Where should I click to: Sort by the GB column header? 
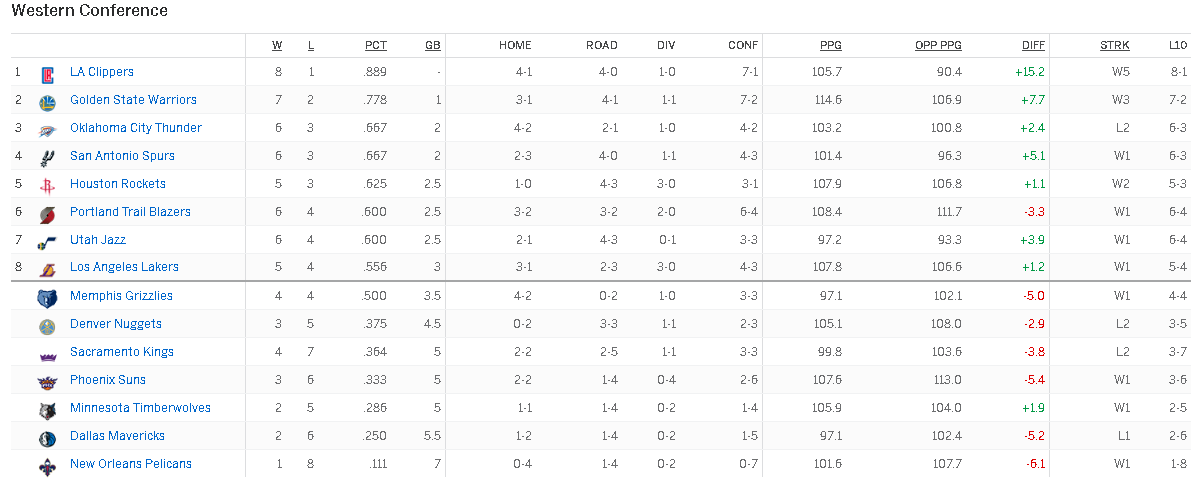pyautogui.click(x=433, y=45)
